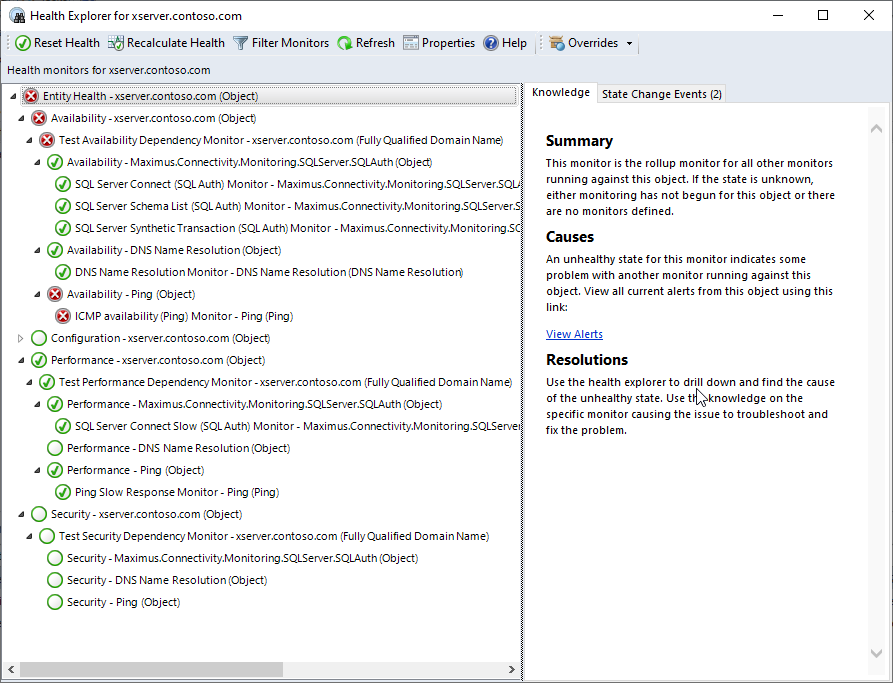
Task: Select the DNS Name Resolution Monitor item
Action: click(268, 272)
